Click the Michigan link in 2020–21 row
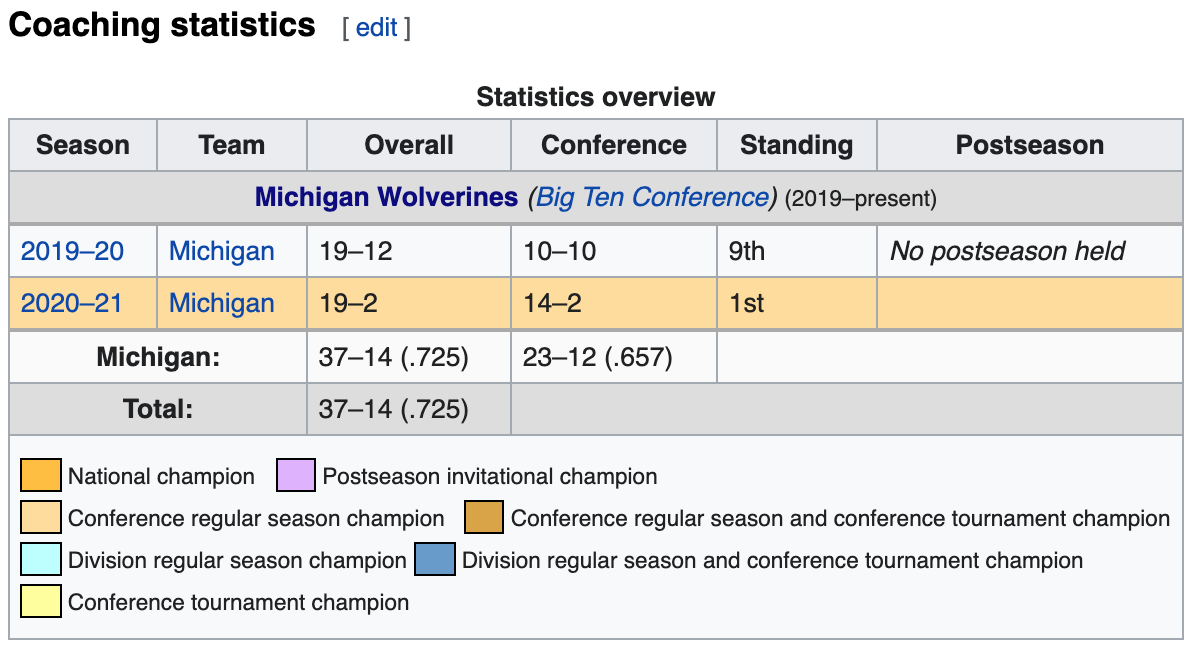This screenshot has height=648, width=1190. tap(222, 303)
